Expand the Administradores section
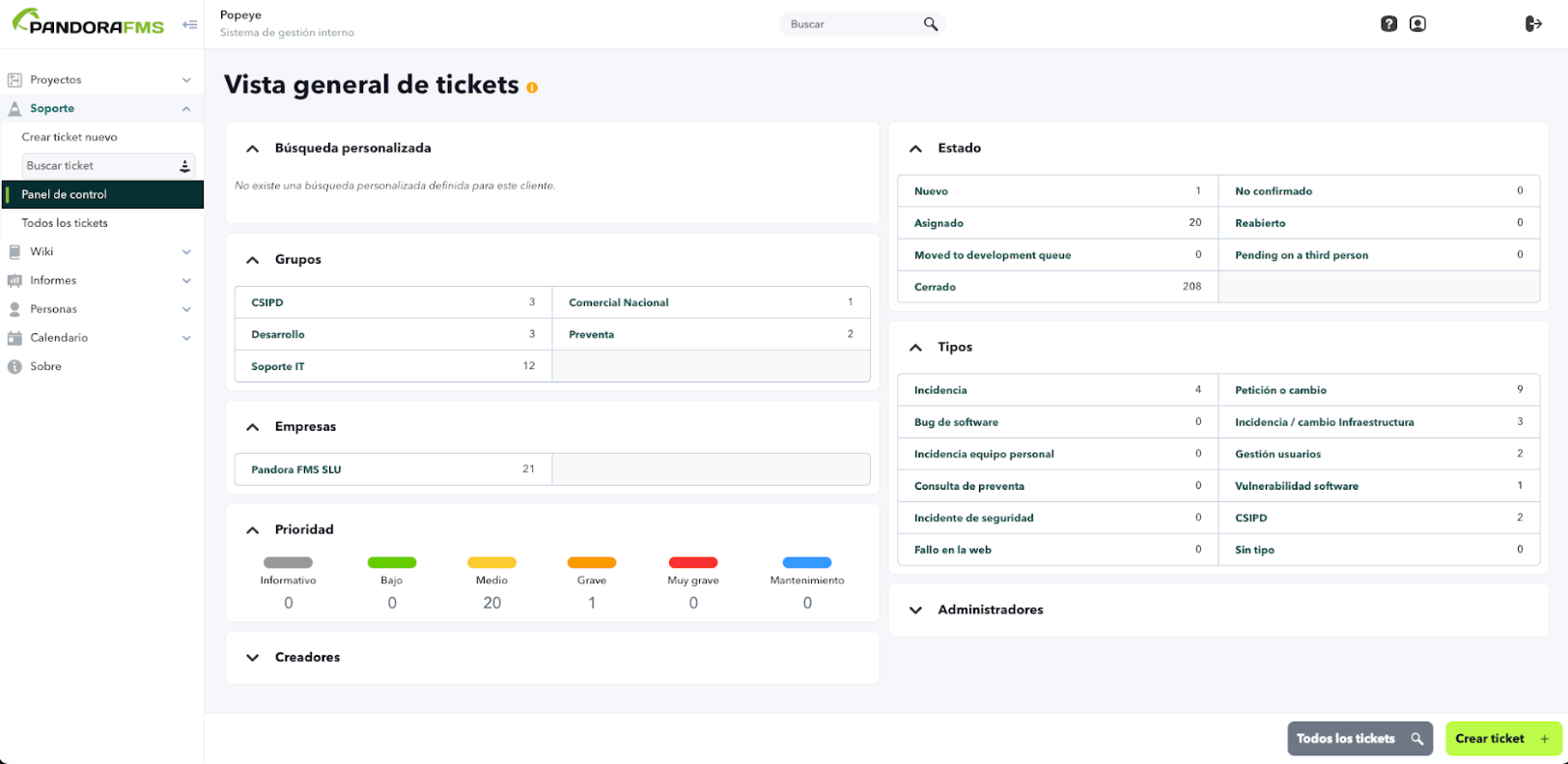1568x764 pixels. click(915, 610)
